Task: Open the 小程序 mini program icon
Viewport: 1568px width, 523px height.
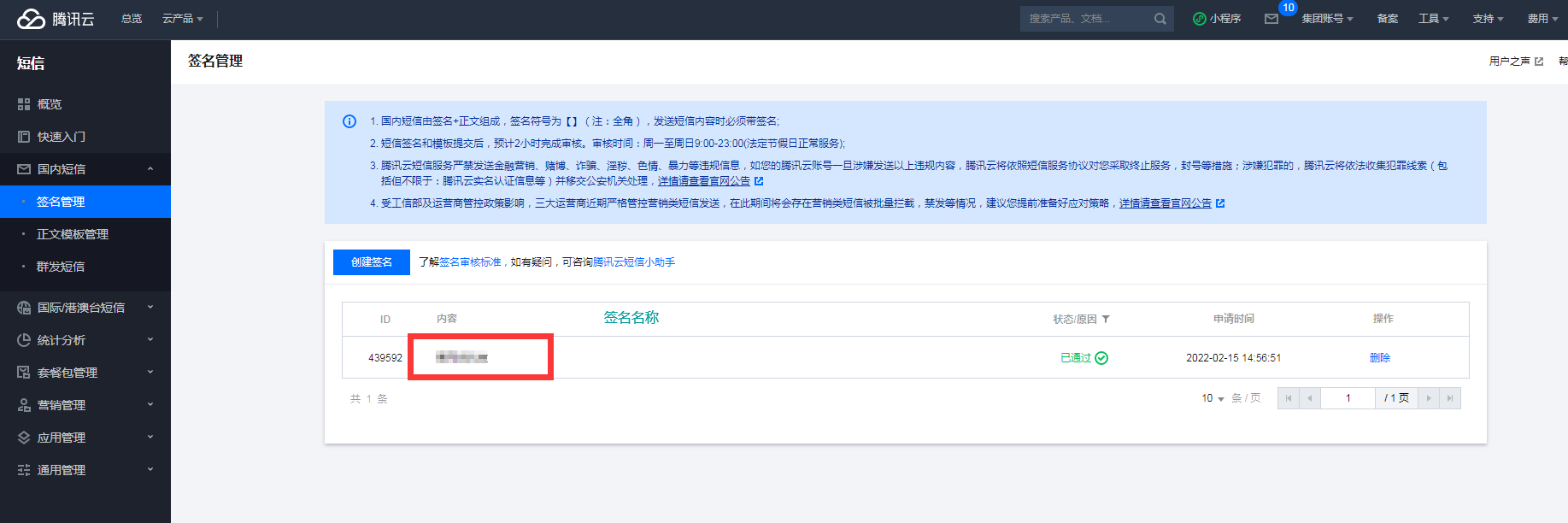Action: point(1200,19)
